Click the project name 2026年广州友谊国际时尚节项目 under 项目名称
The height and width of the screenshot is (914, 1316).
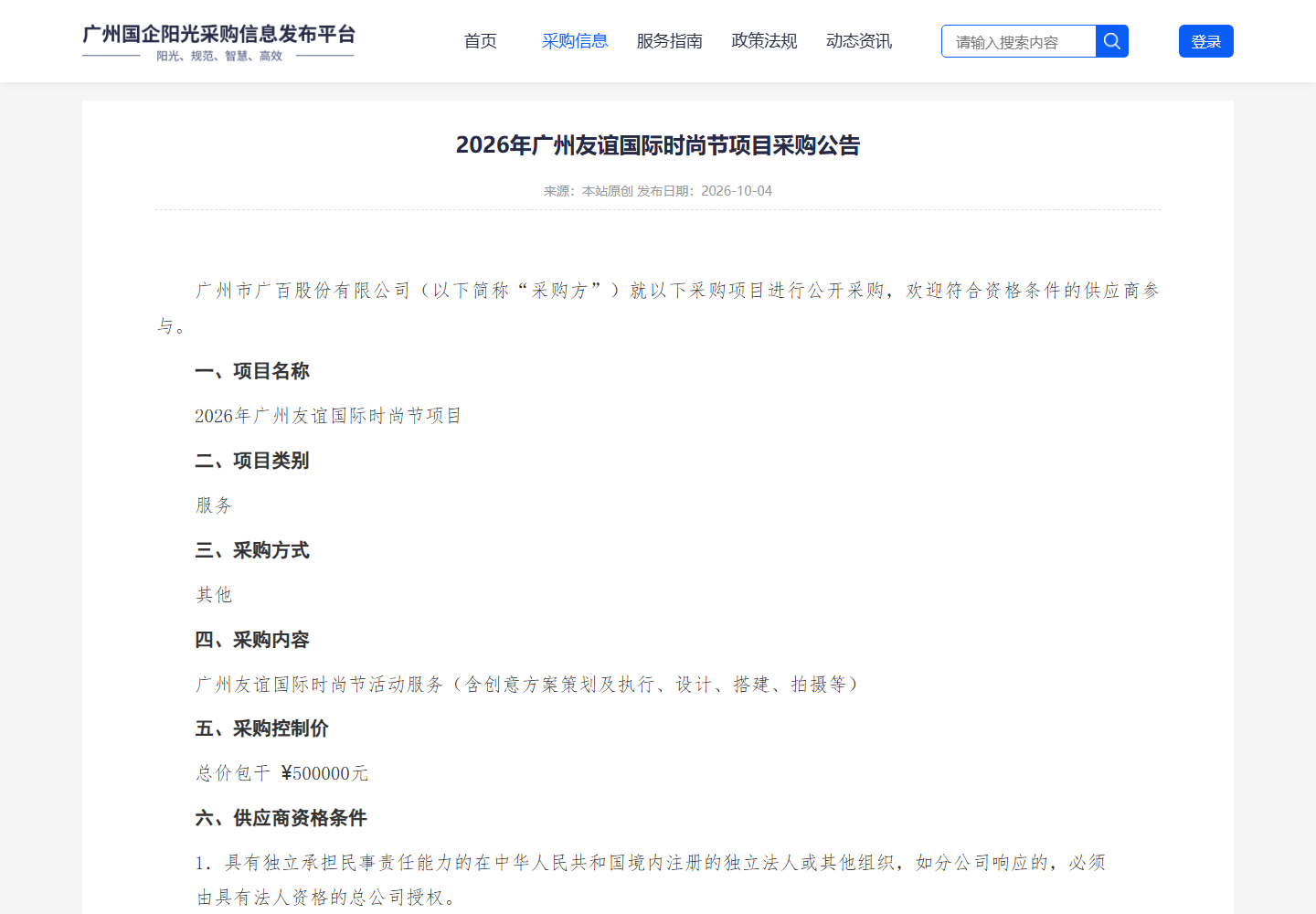click(x=328, y=416)
